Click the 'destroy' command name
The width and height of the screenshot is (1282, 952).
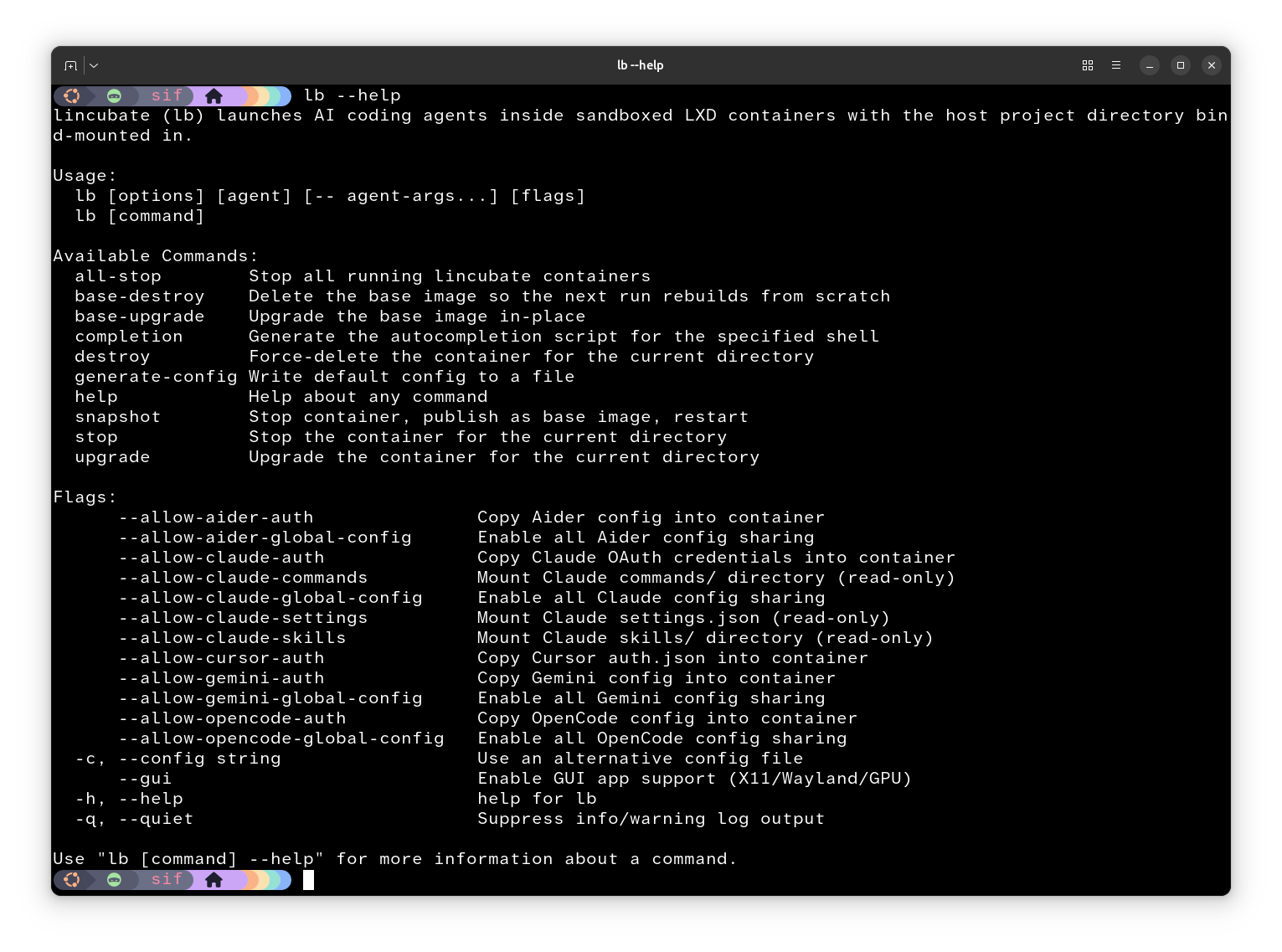pos(112,357)
